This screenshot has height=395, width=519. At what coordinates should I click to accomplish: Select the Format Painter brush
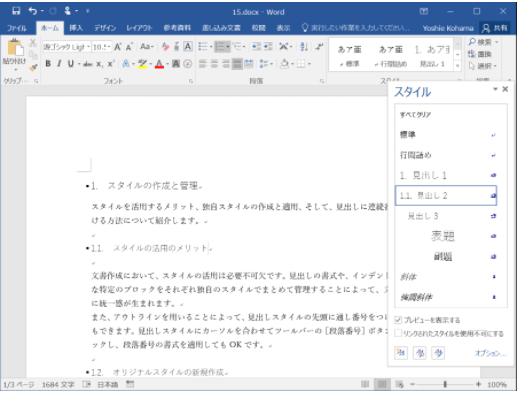click(x=33, y=68)
